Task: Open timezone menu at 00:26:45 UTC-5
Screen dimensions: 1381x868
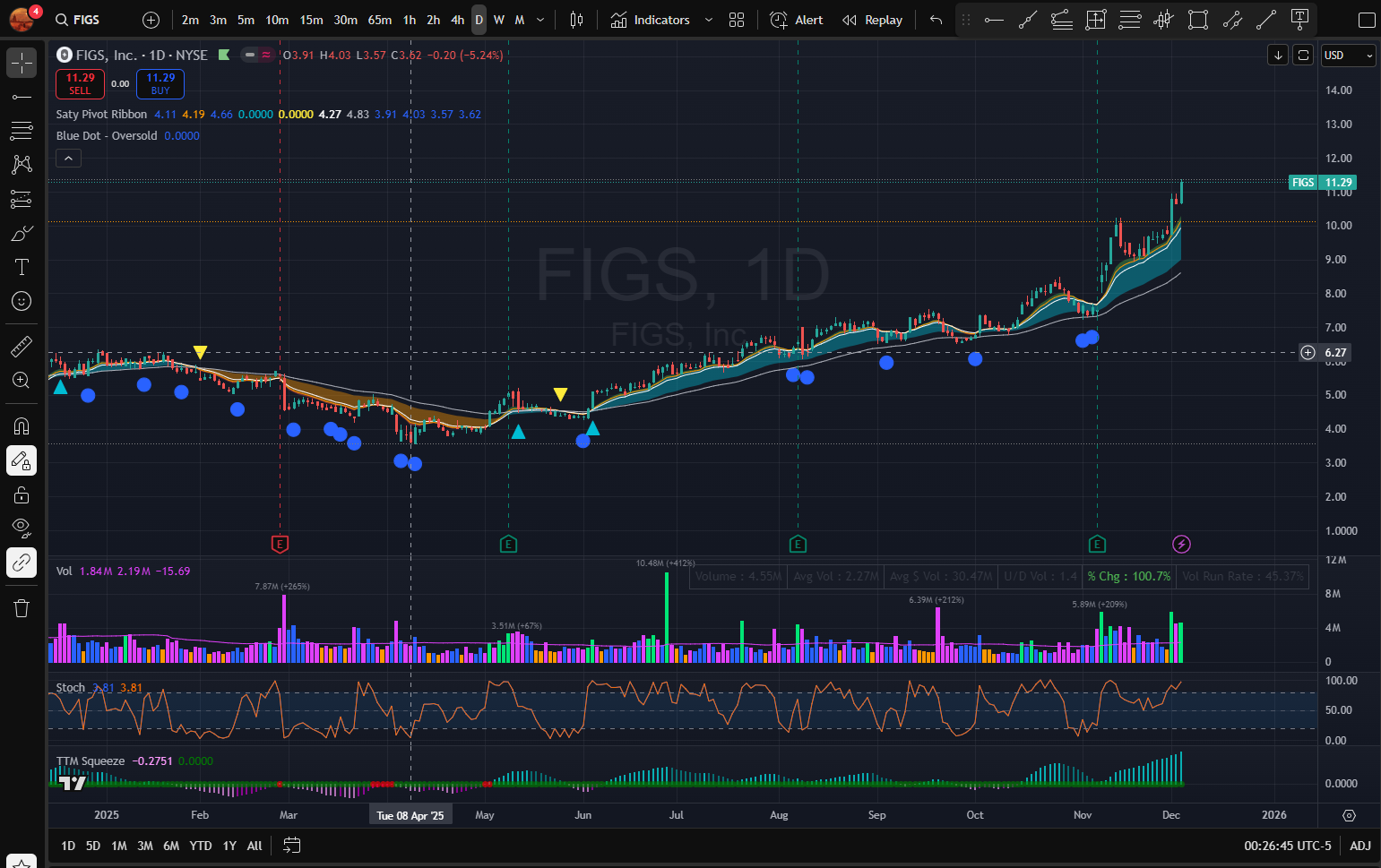Action: tap(1288, 846)
